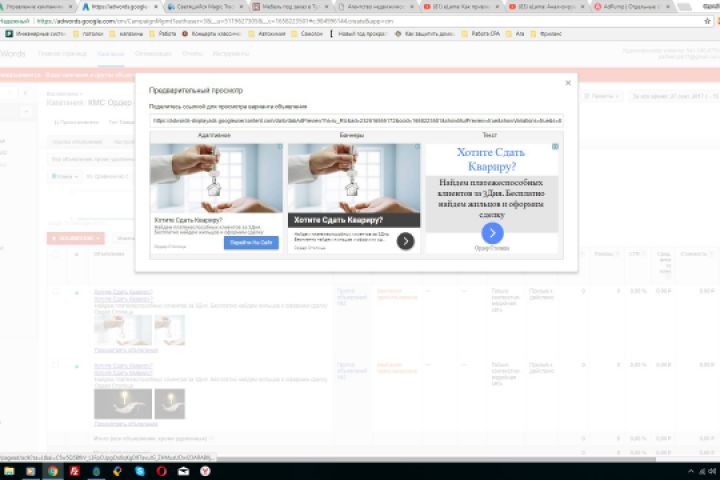Screen dimensions: 720x480
Task: Toggle the second ad row's checkbox
Action: pos(56,366)
